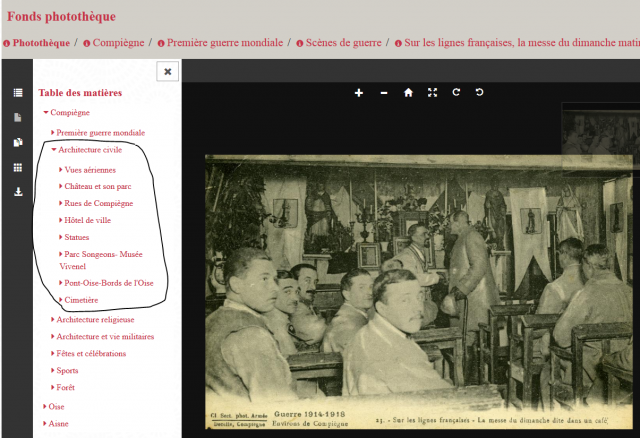Select the multiple pages view icon
640x438 pixels.
[18, 142]
